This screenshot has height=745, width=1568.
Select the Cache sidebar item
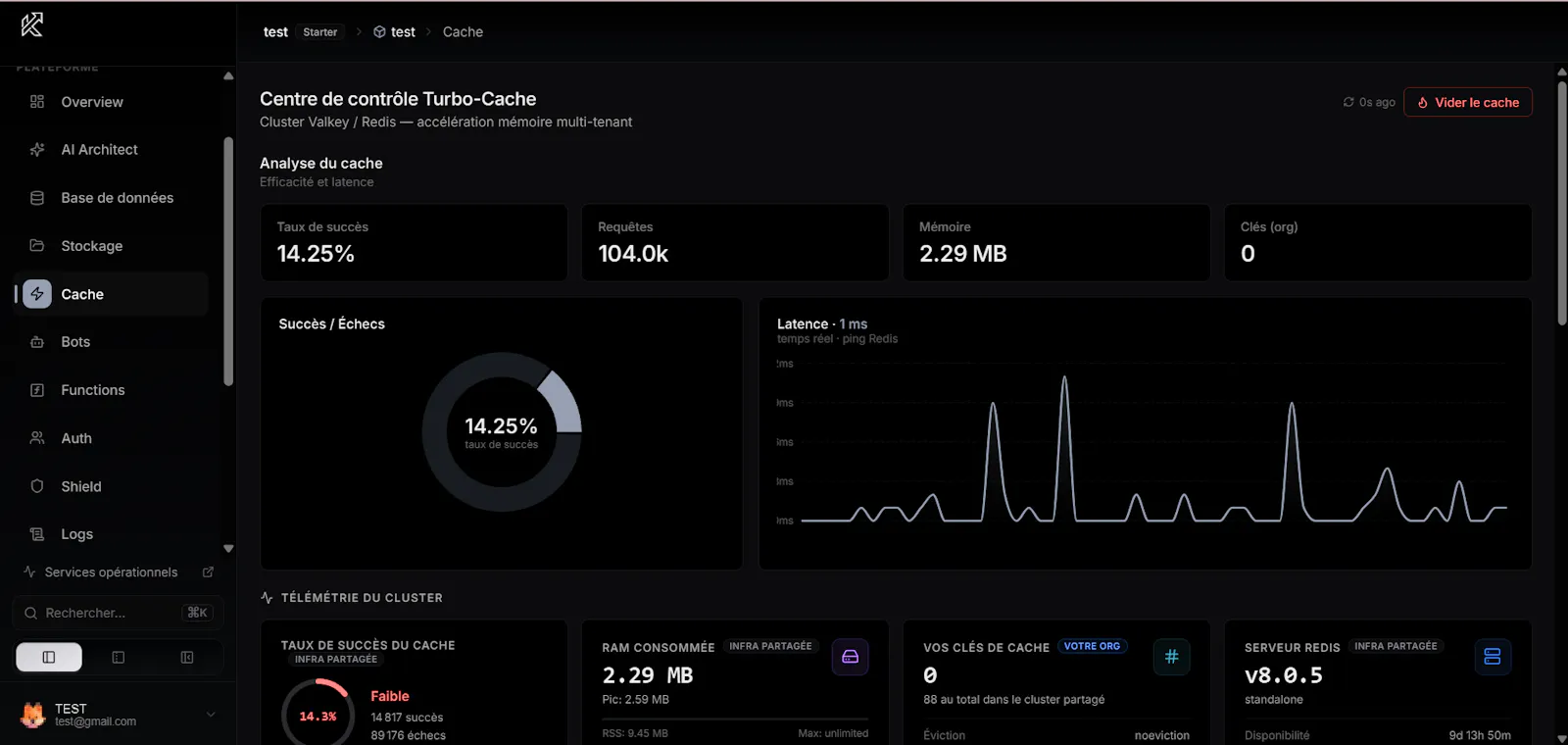pyautogui.click(x=112, y=294)
